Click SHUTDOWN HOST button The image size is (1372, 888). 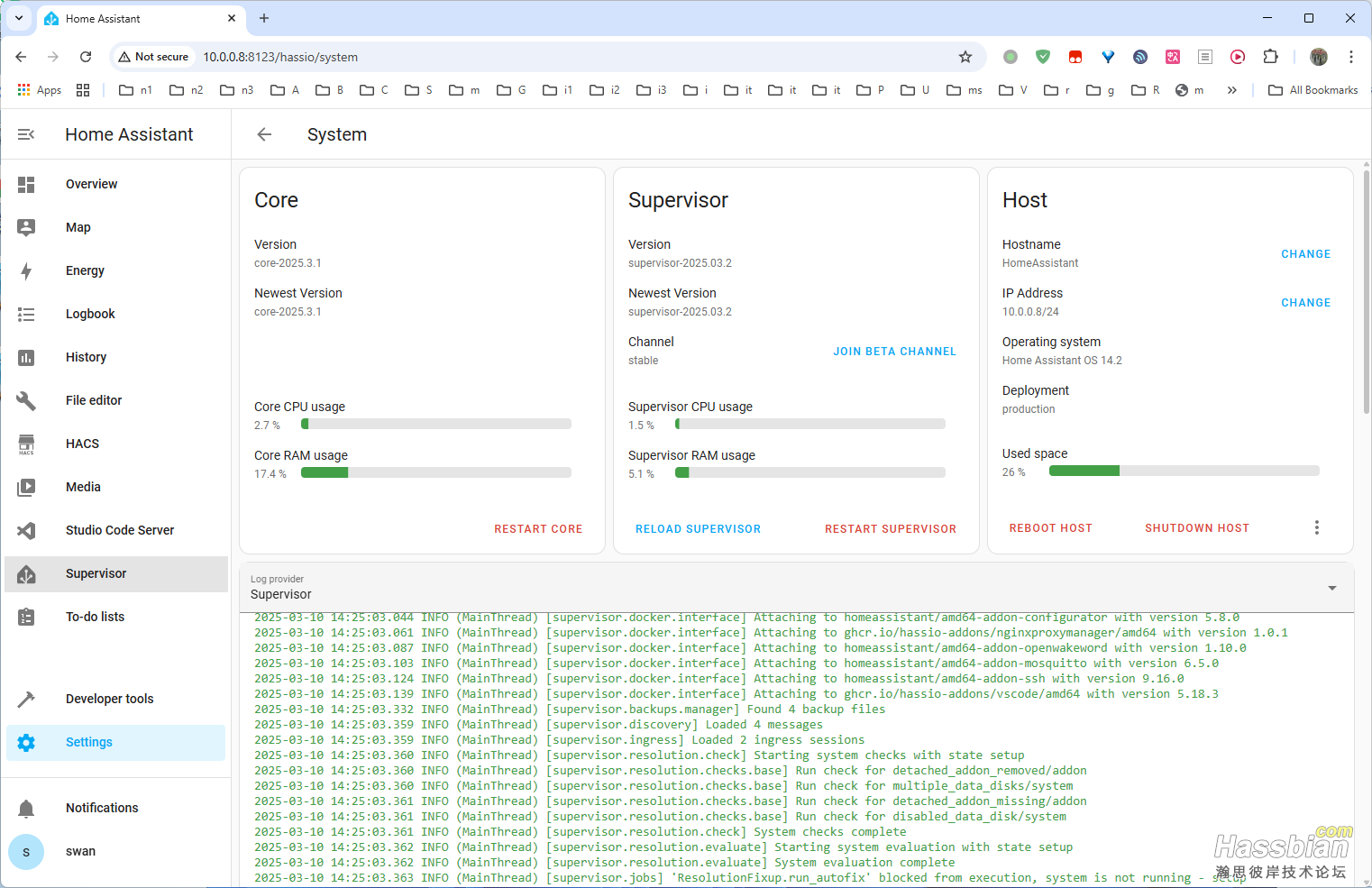pos(1197,528)
